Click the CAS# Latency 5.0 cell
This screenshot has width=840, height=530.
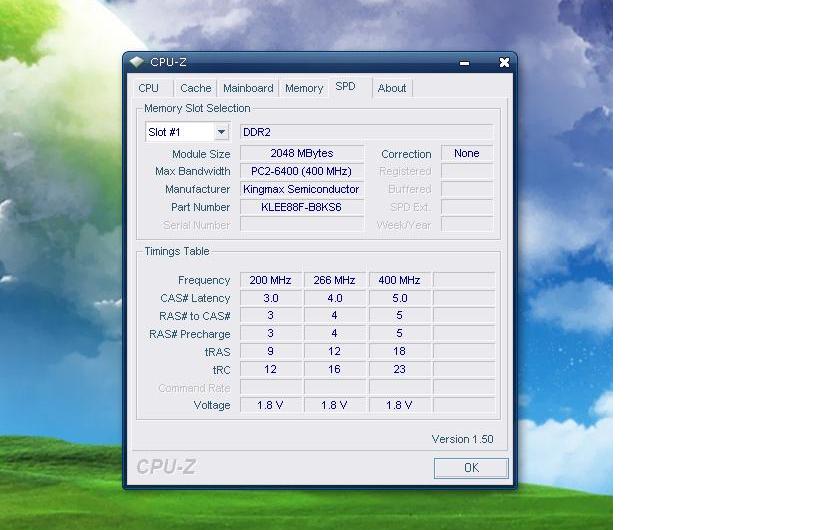[399, 298]
